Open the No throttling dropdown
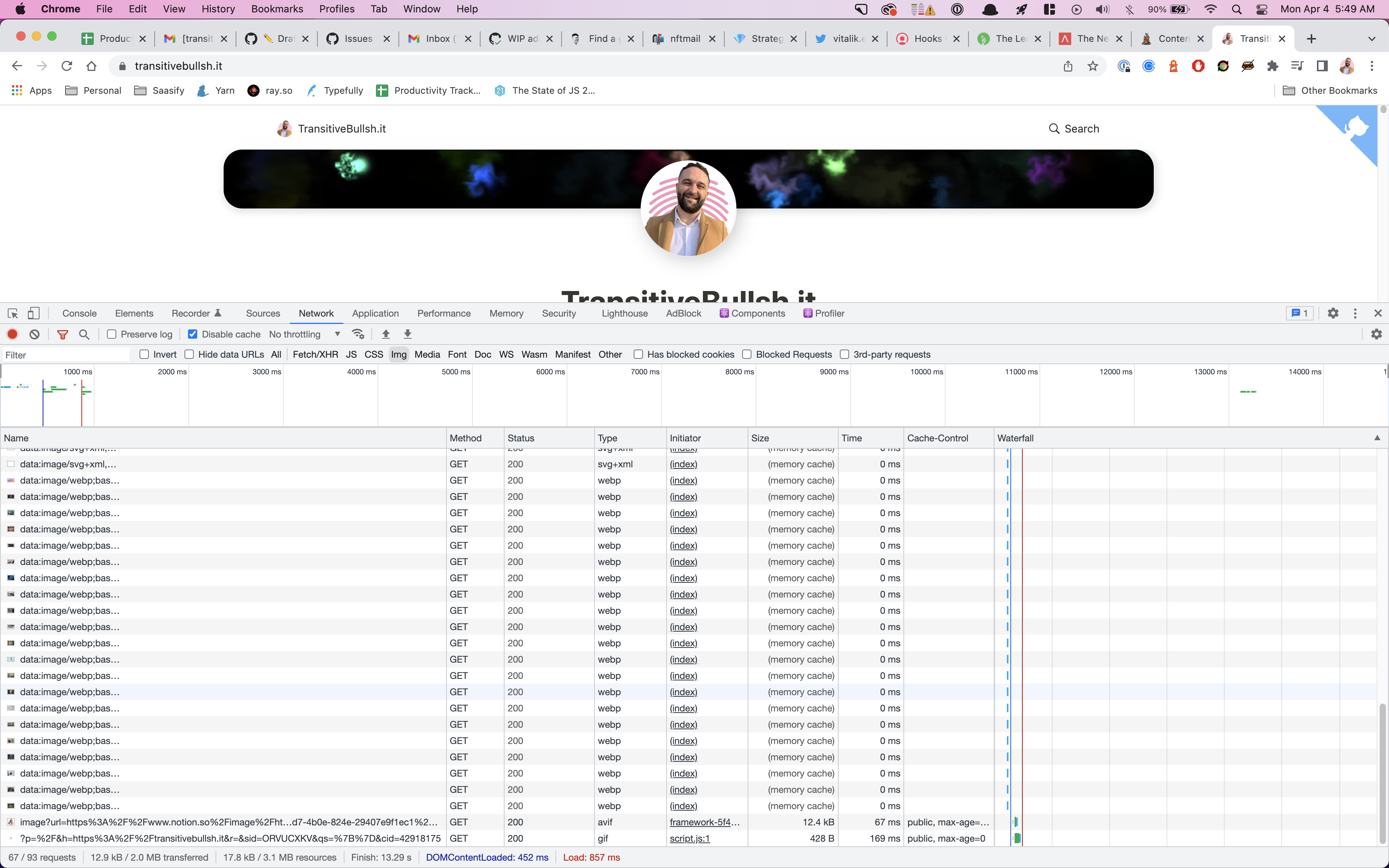This screenshot has width=1389, height=868. click(x=304, y=334)
